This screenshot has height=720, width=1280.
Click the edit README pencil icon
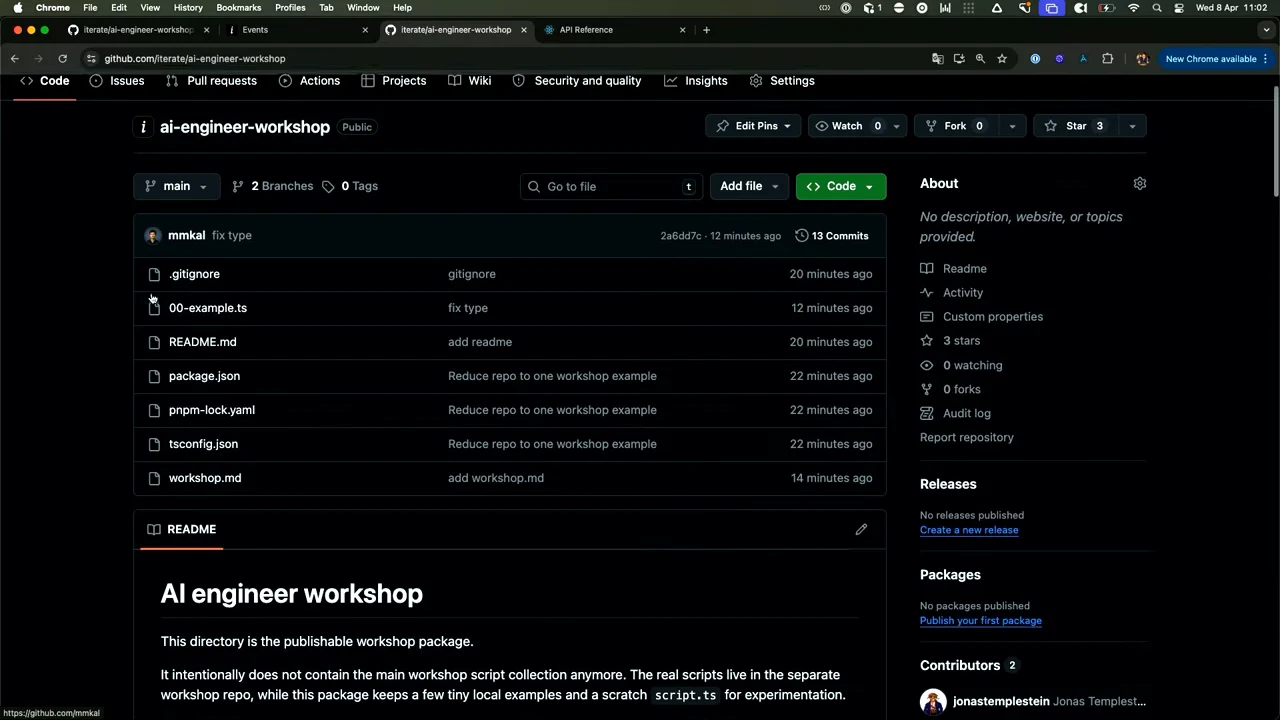861,529
